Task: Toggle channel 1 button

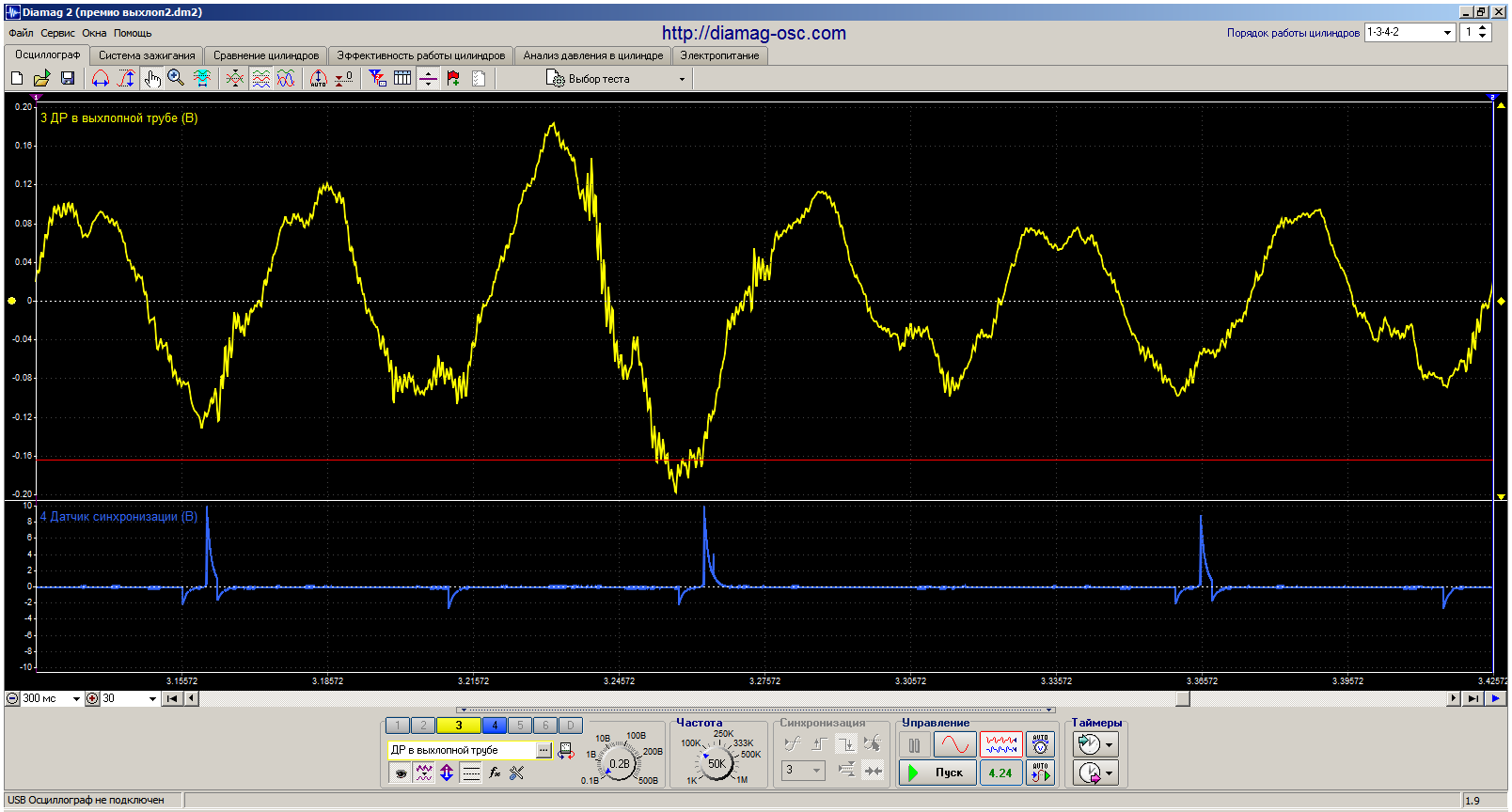Action: click(398, 726)
